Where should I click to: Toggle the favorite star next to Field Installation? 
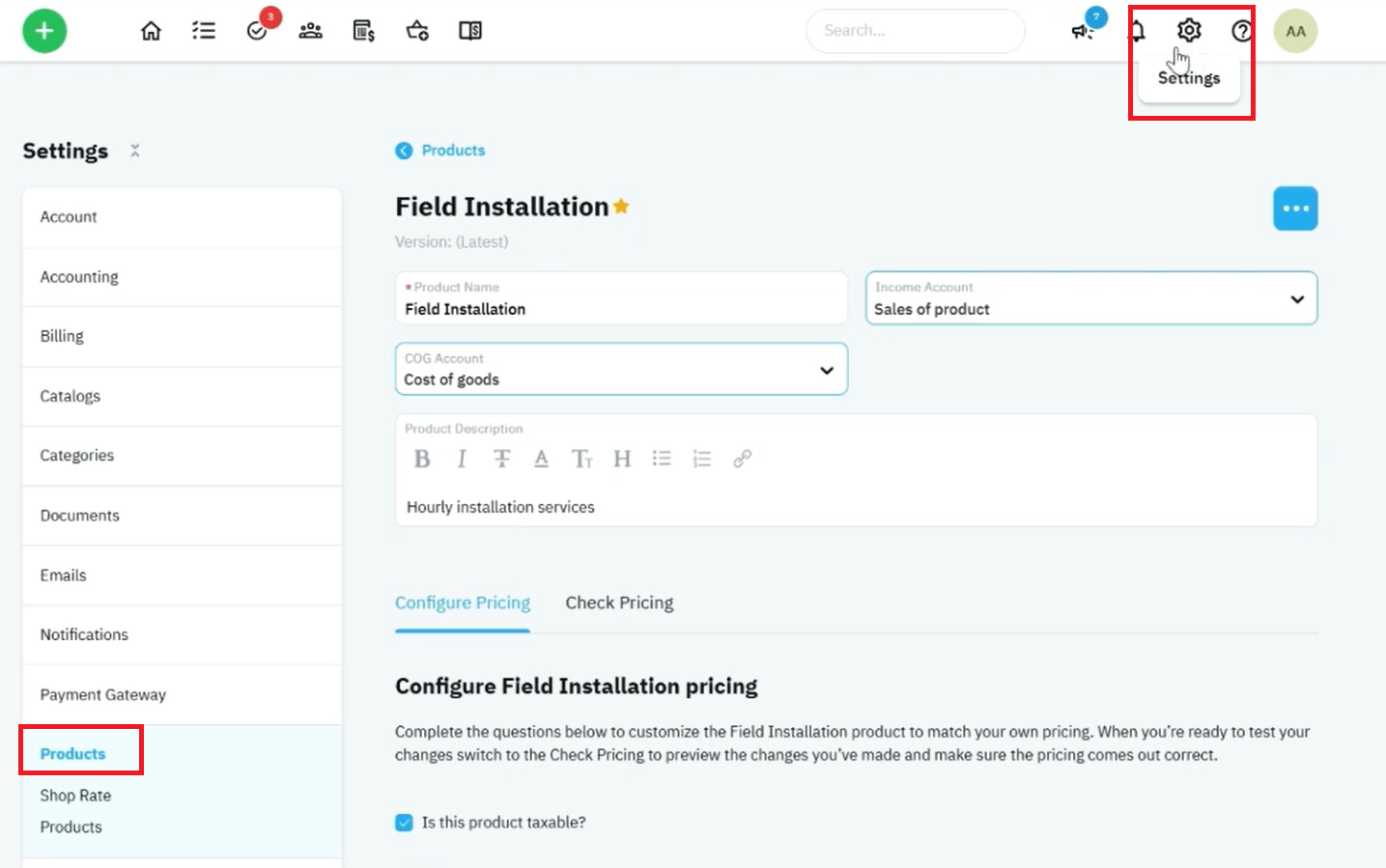tap(621, 206)
